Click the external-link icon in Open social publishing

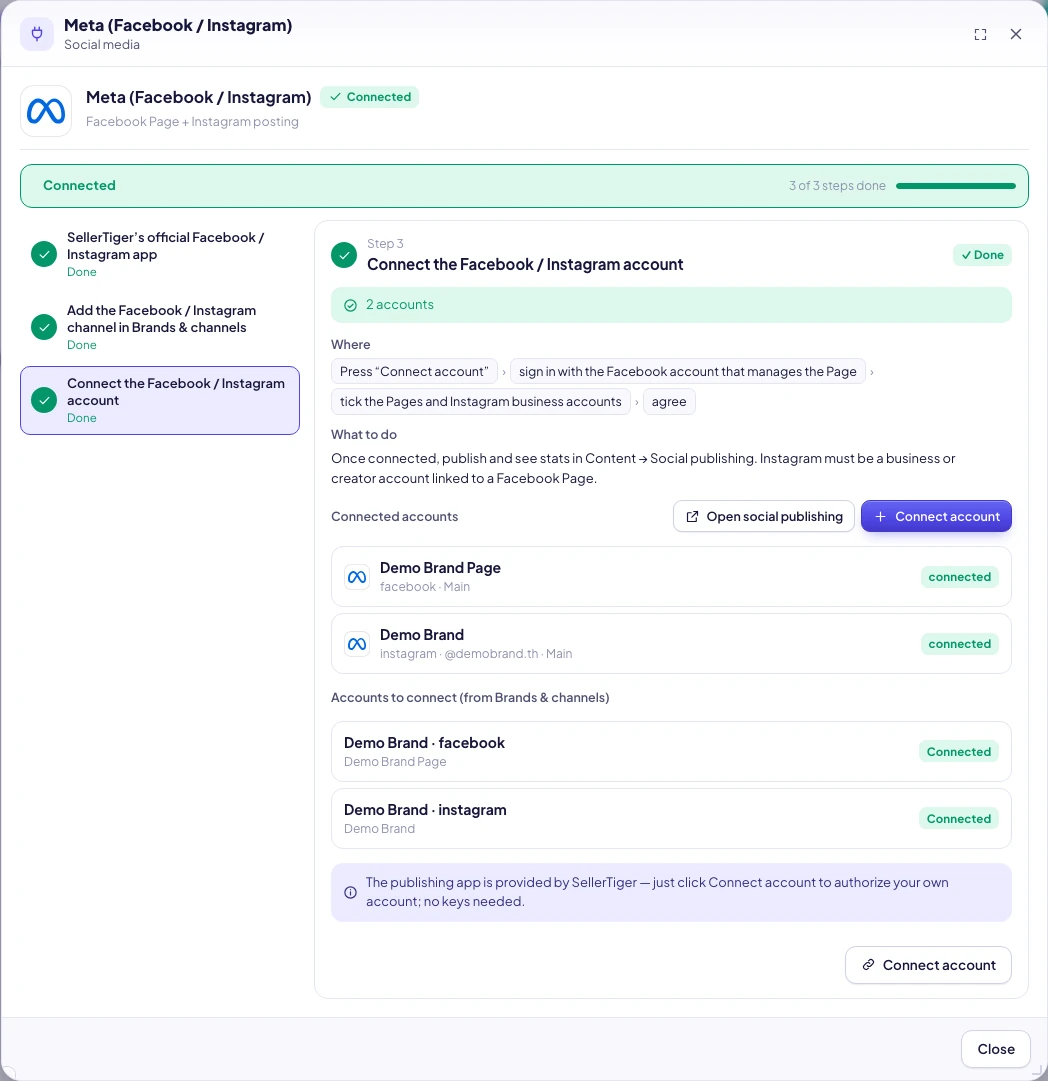(692, 516)
